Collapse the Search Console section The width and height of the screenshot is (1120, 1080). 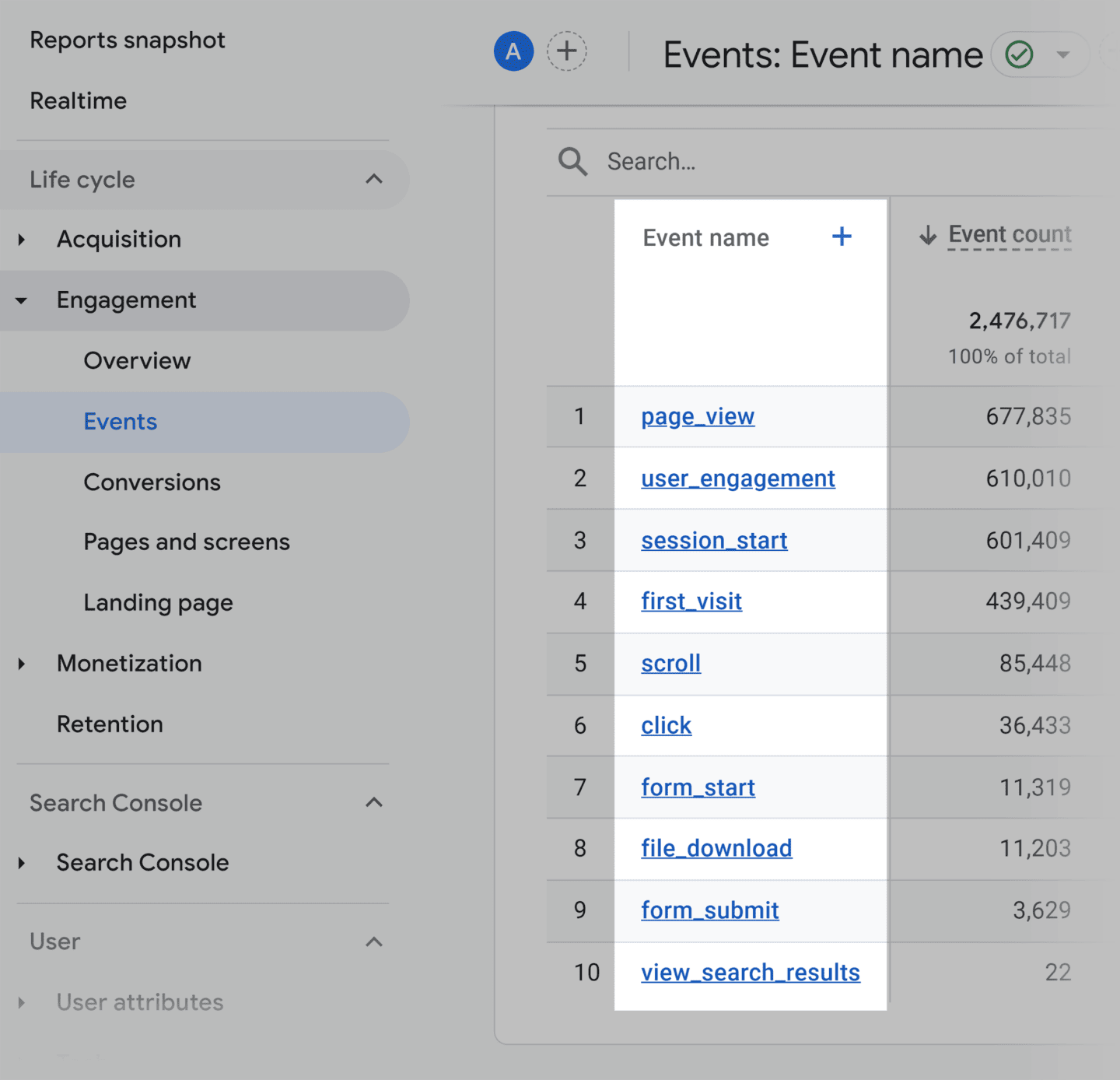[375, 803]
